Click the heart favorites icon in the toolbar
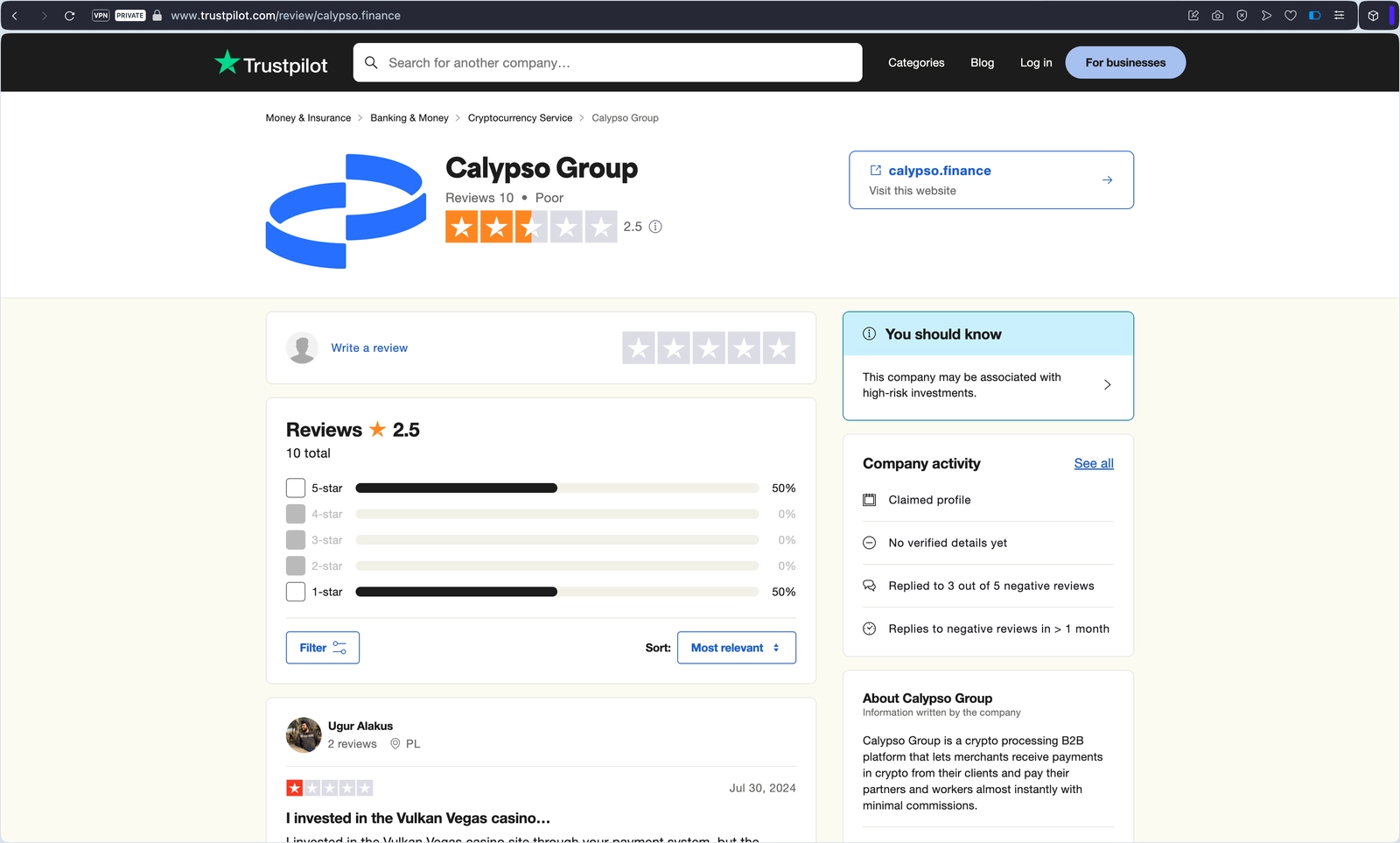This screenshot has width=1400, height=843. click(x=1290, y=15)
